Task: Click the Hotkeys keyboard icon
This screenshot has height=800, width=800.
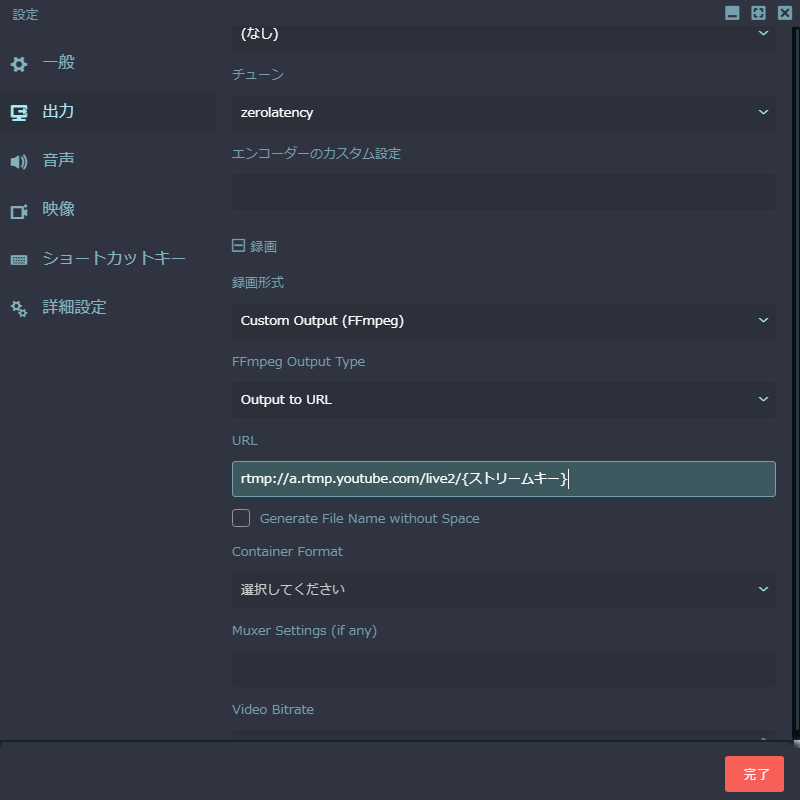Action: point(19,260)
